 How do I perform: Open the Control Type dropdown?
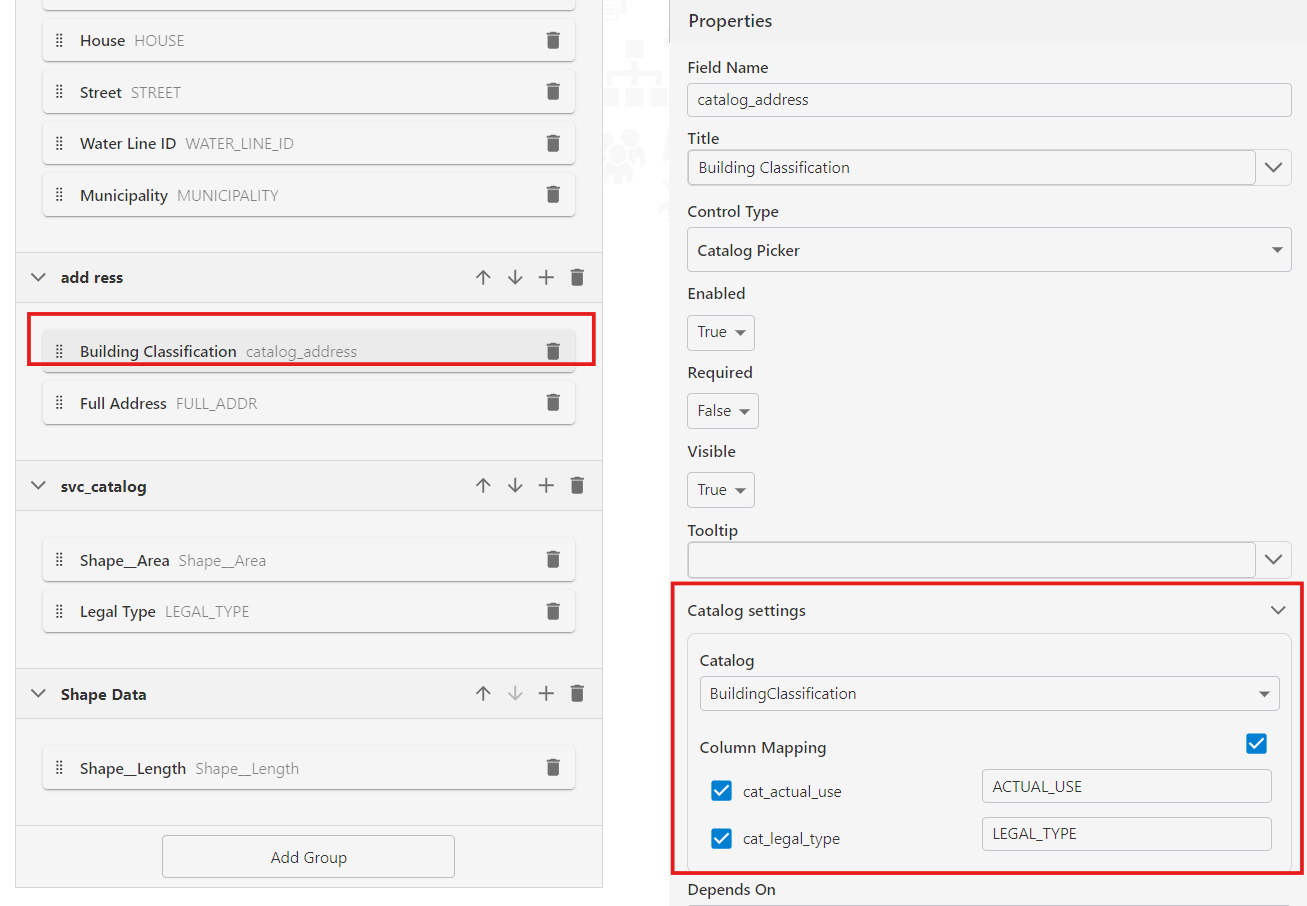point(989,250)
